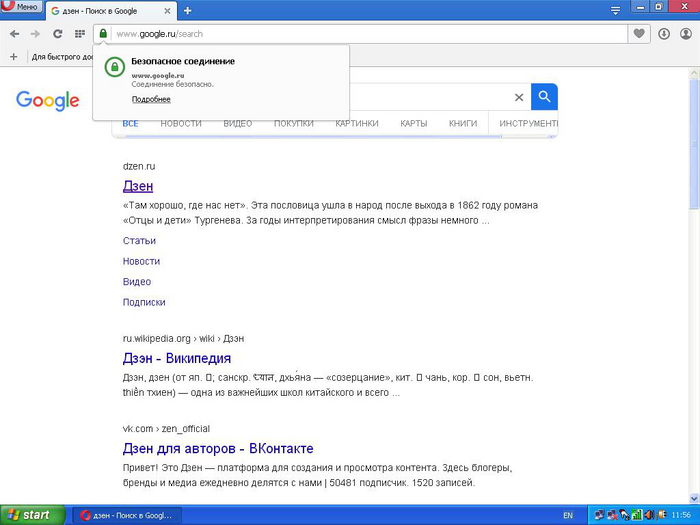The image size is (700, 525).
Task: Add page to bookmarks with heart icon
Action: [639, 33]
